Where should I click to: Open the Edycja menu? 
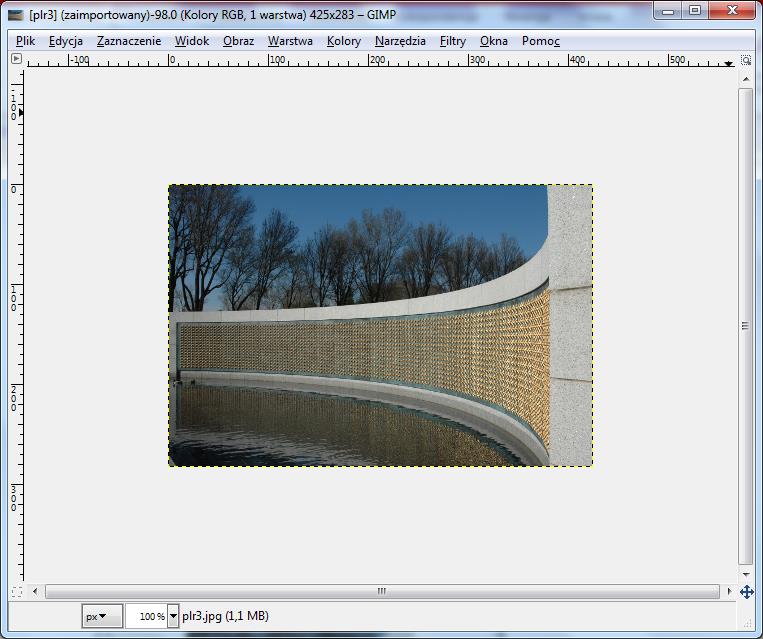pyautogui.click(x=66, y=41)
